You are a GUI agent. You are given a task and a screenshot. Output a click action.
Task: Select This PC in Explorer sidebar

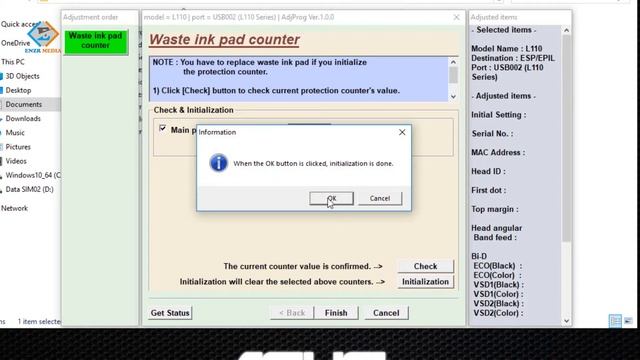coord(13,62)
